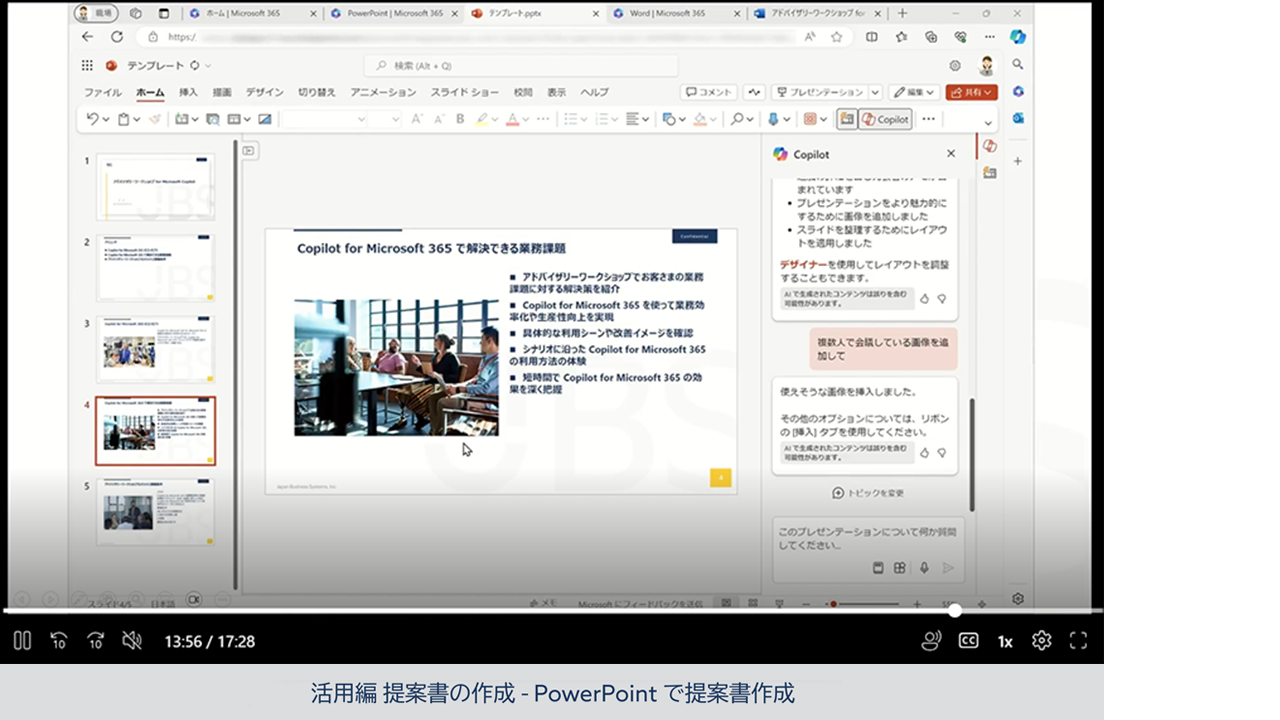The height and width of the screenshot is (720, 1280).
Task: Expand the 編集 mode dropdown
Action: coord(913,92)
